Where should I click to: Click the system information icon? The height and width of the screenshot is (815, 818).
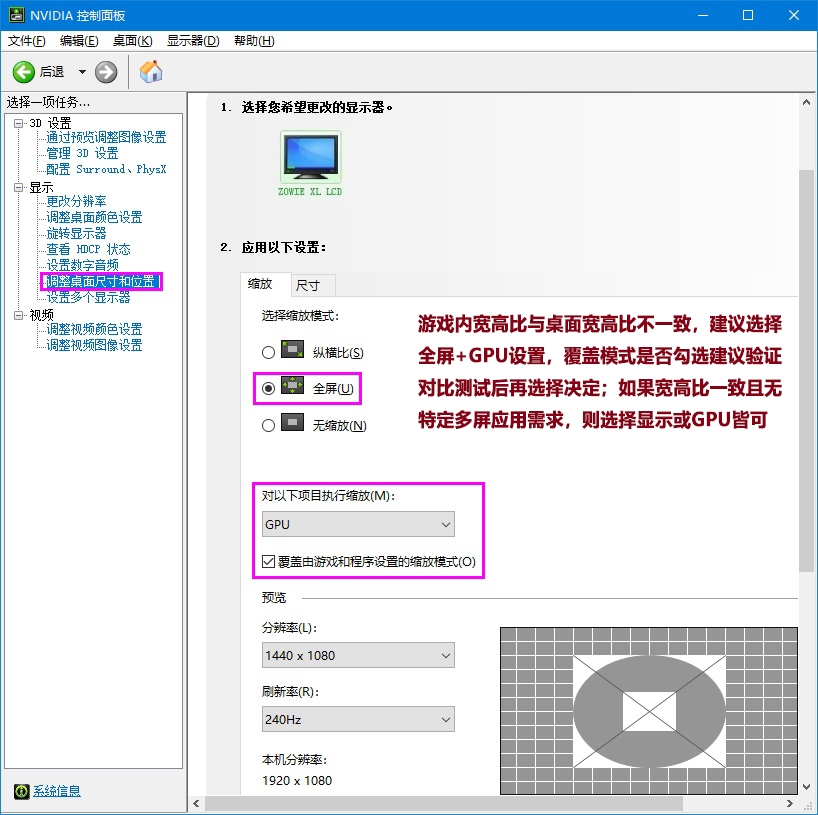21,791
